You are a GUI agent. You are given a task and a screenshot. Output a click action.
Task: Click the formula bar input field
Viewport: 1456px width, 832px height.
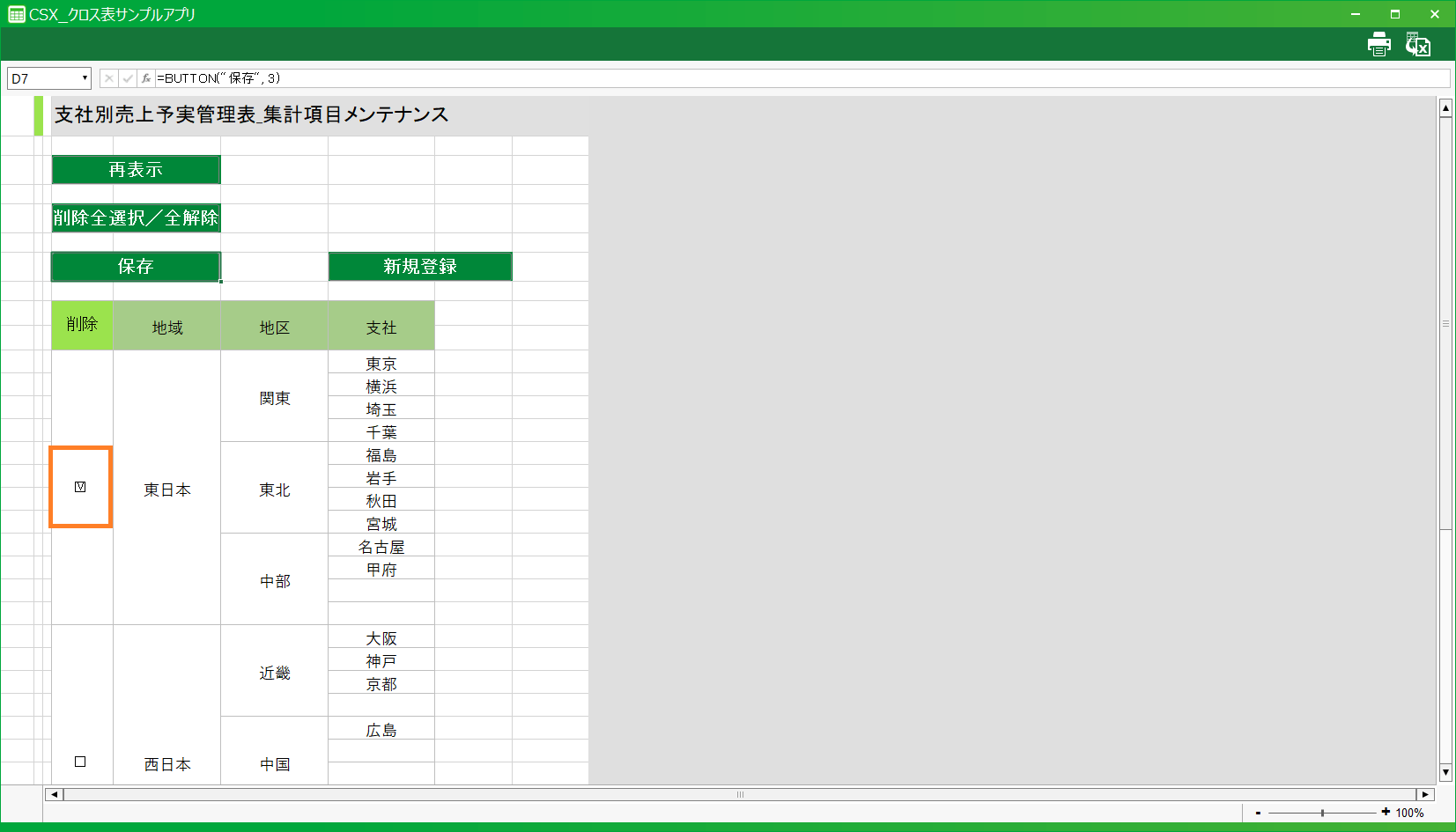tap(793, 78)
